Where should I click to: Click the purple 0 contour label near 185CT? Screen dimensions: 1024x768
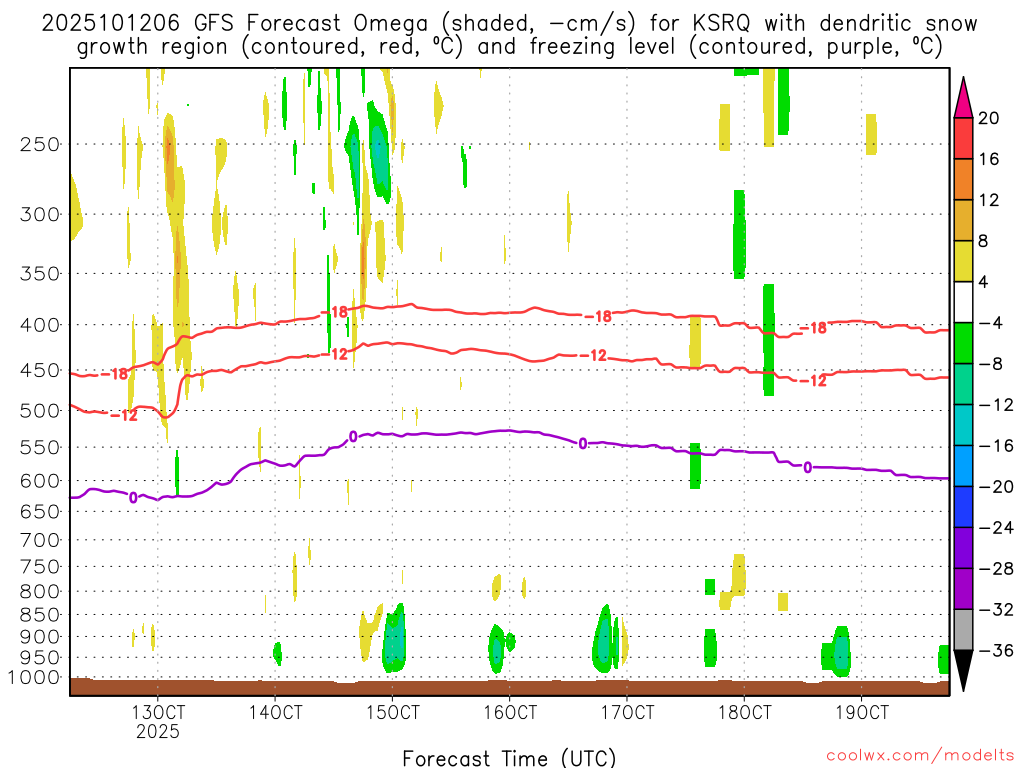click(x=808, y=468)
